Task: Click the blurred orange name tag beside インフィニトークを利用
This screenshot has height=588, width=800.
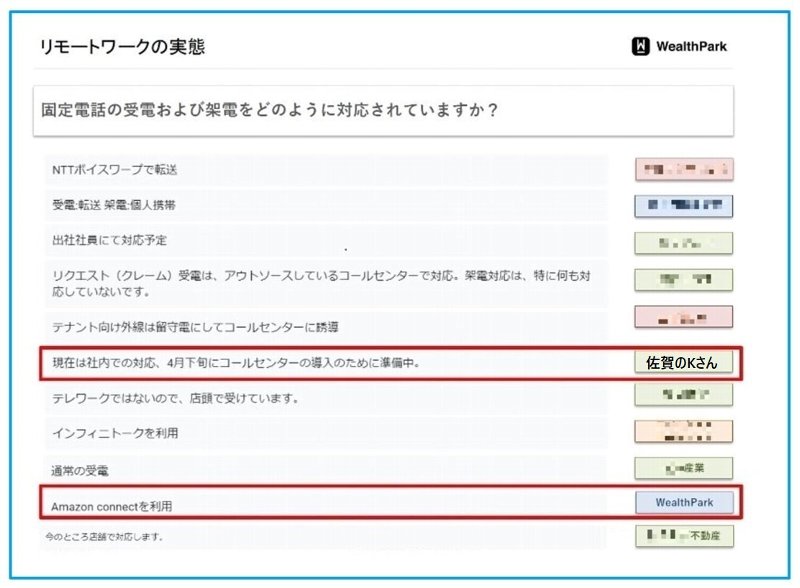Action: (x=684, y=432)
